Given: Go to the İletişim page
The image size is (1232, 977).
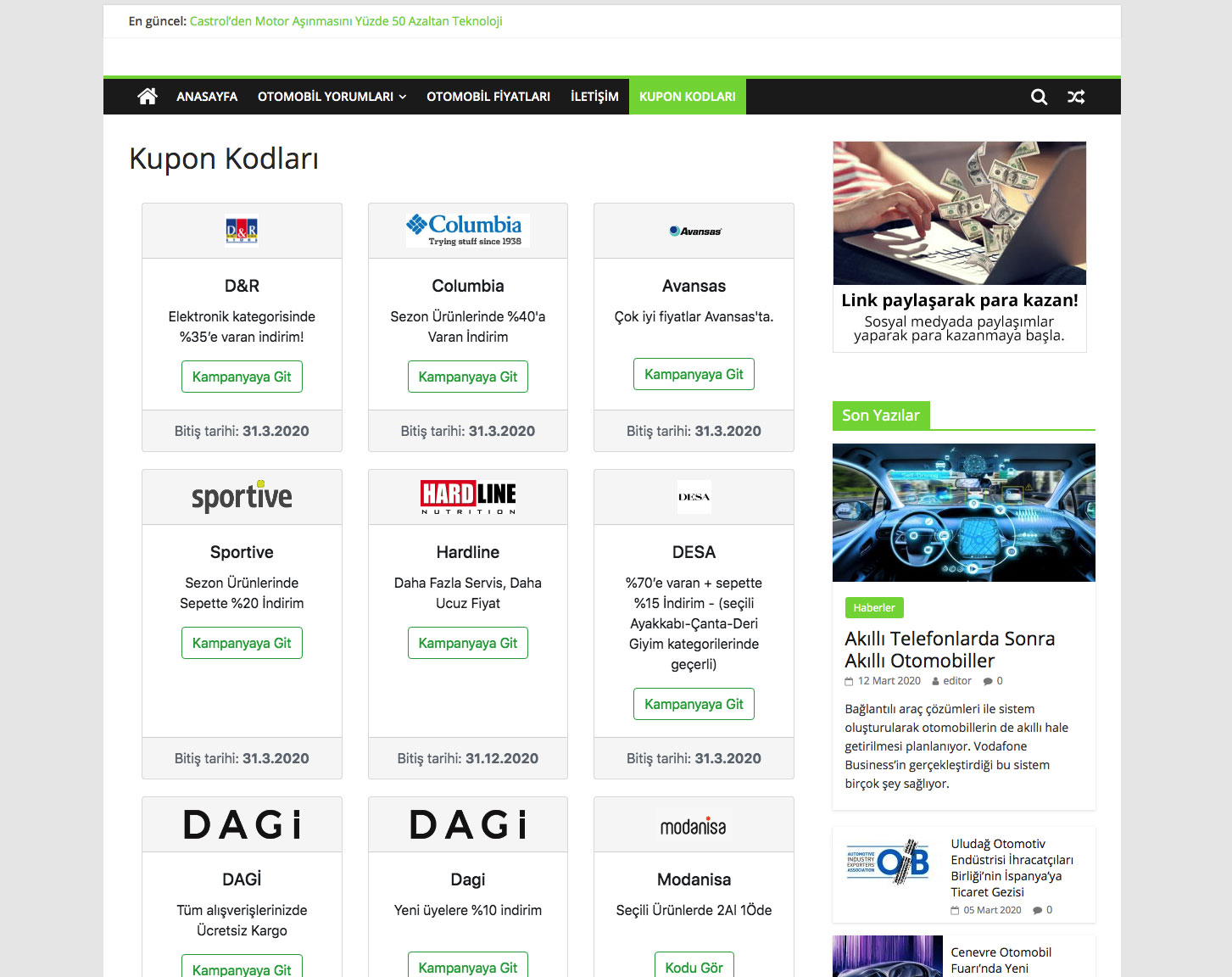Looking at the screenshot, I should [x=594, y=97].
